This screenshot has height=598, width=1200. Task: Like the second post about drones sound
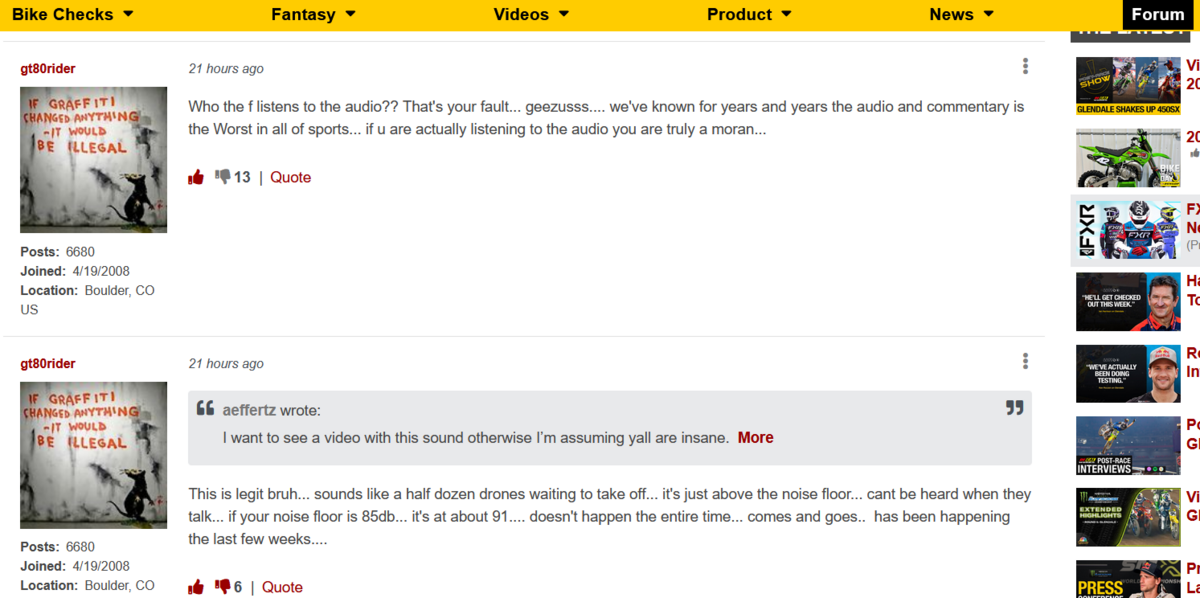click(196, 587)
